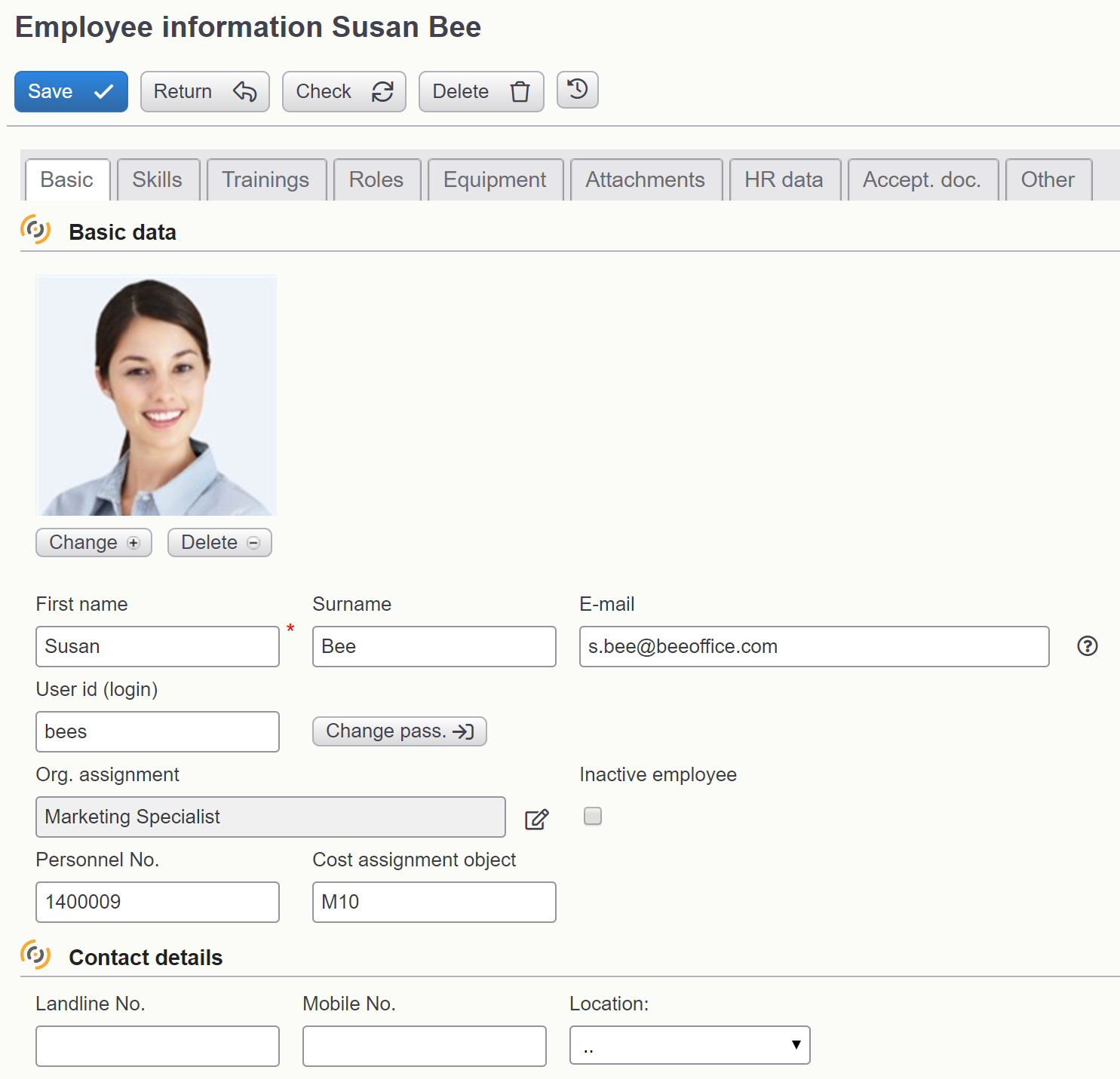The image size is (1120, 1079).
Task: Delete the employee photo
Action: tap(219, 543)
